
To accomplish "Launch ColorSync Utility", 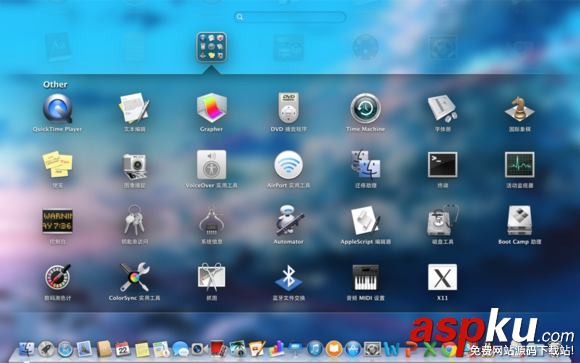I will 134,277.
